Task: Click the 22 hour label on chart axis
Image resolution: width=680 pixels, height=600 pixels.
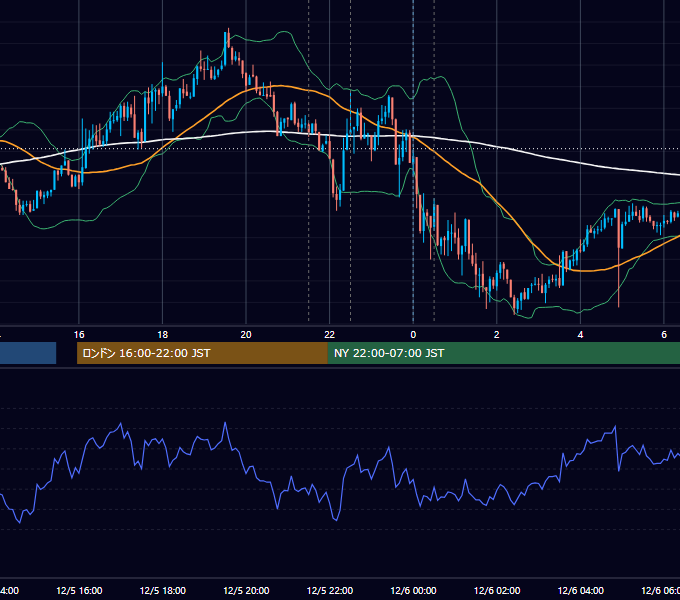Action: (330, 334)
